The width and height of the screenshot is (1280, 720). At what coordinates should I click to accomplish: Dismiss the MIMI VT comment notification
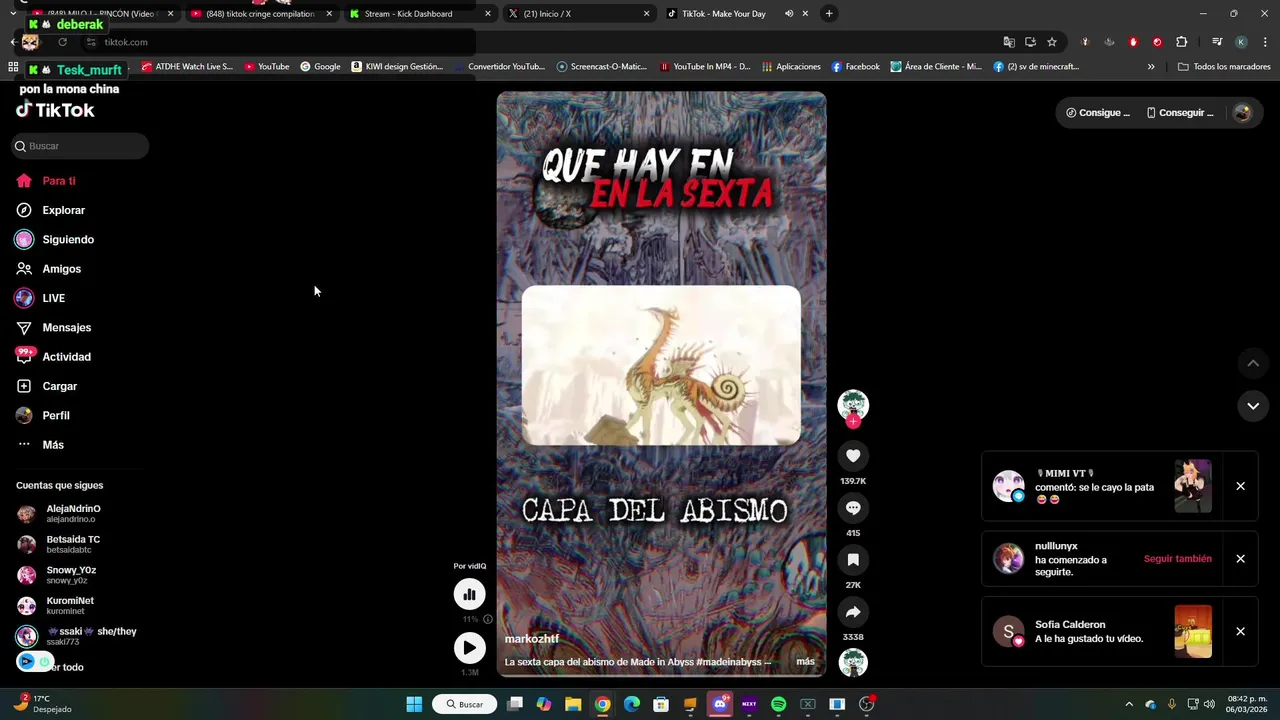(x=1240, y=486)
